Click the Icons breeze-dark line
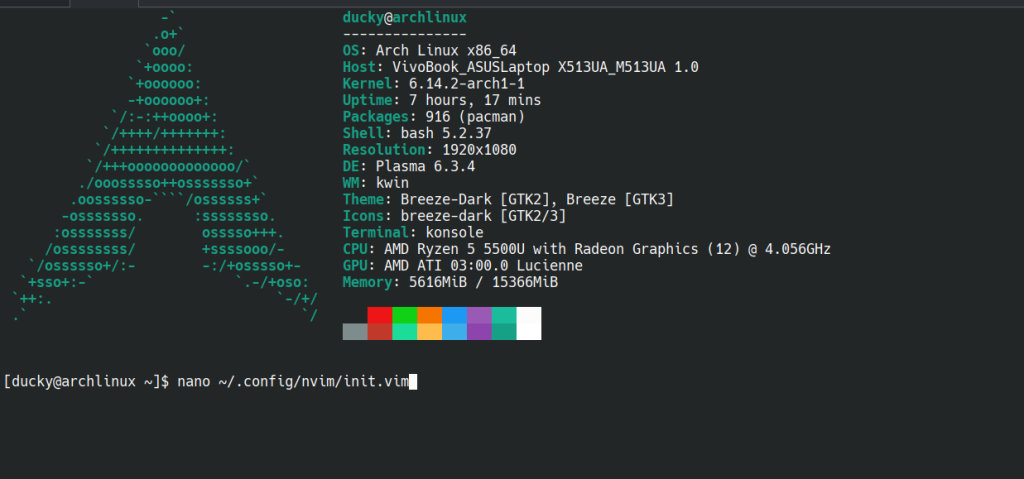The width and height of the screenshot is (1024, 479). click(x=455, y=216)
